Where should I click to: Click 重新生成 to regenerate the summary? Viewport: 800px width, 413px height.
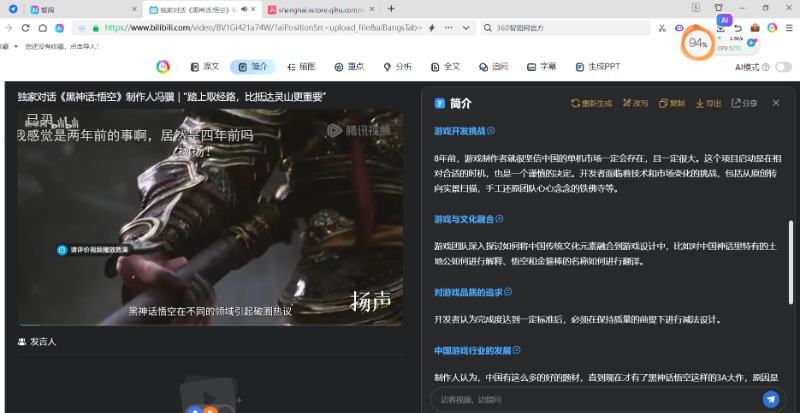tap(591, 103)
